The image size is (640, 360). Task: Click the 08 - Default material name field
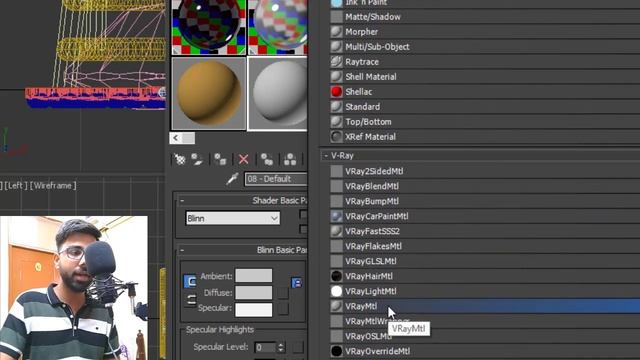pos(276,179)
